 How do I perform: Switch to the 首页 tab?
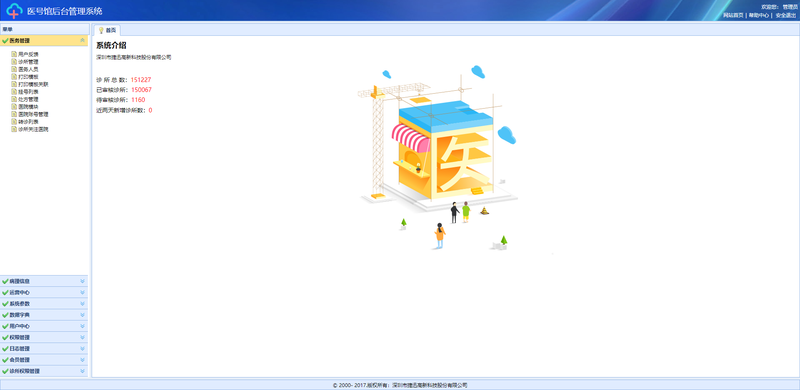tap(107, 30)
